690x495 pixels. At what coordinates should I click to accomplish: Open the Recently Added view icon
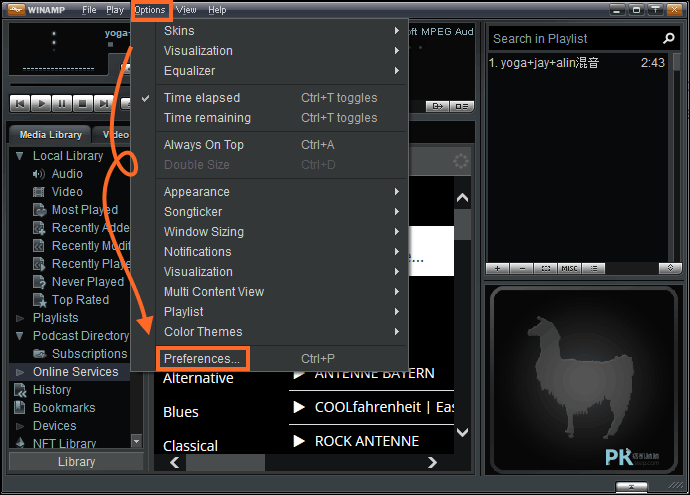click(x=39, y=228)
